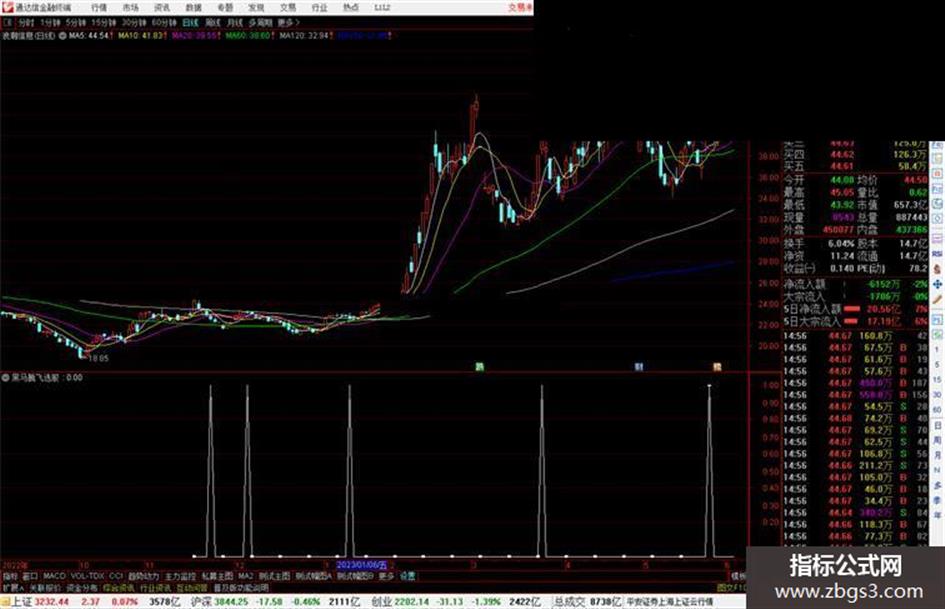The height and width of the screenshot is (609, 945).
Task: Click the money bag icon in right toolbar
Action: (x=937, y=269)
